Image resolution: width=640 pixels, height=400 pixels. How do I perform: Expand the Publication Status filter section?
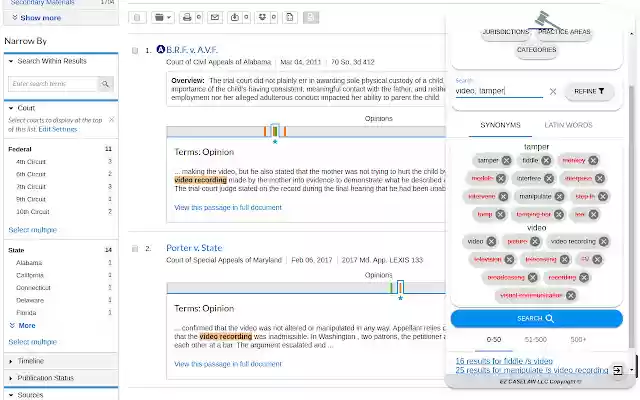click(11, 378)
